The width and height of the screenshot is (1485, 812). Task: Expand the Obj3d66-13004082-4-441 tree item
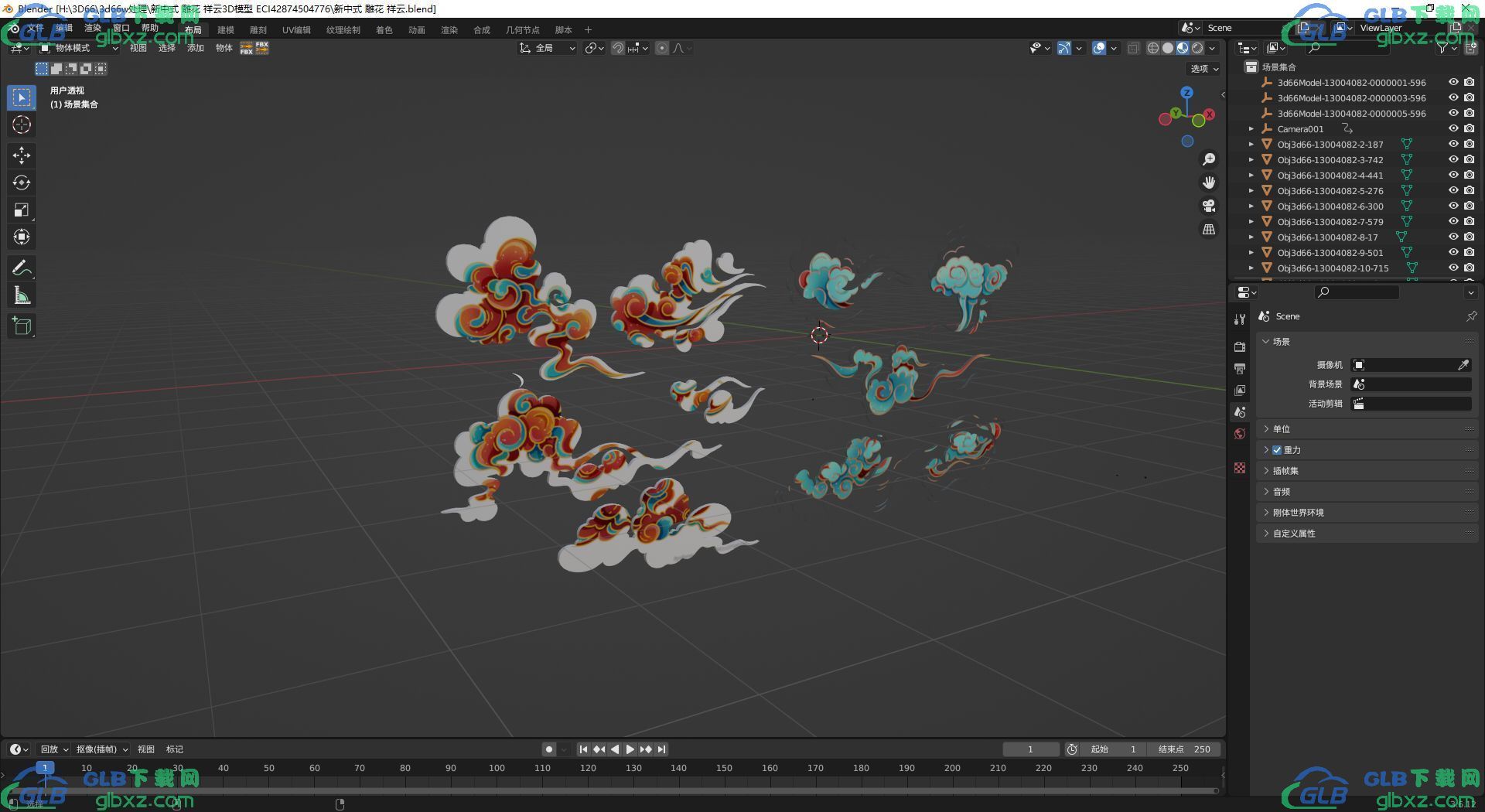point(1251,175)
